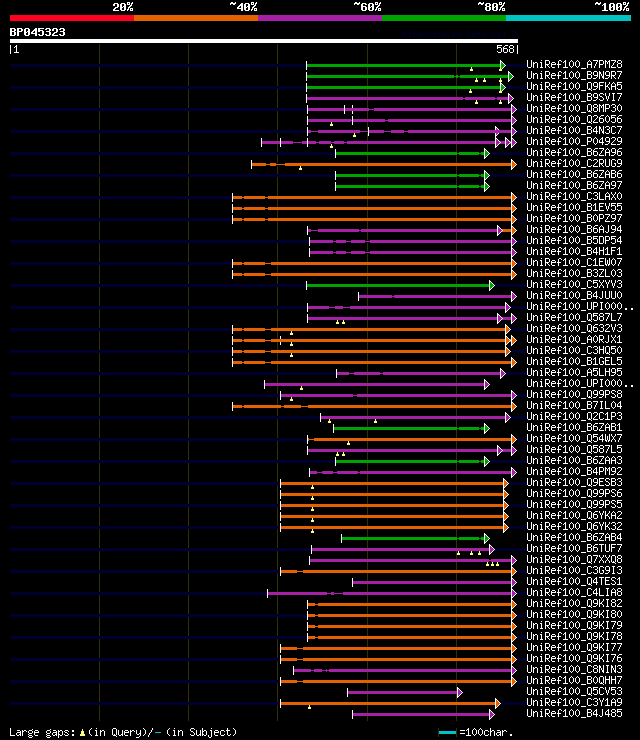Open hit UniRef100_B9N9R7

tap(574, 76)
